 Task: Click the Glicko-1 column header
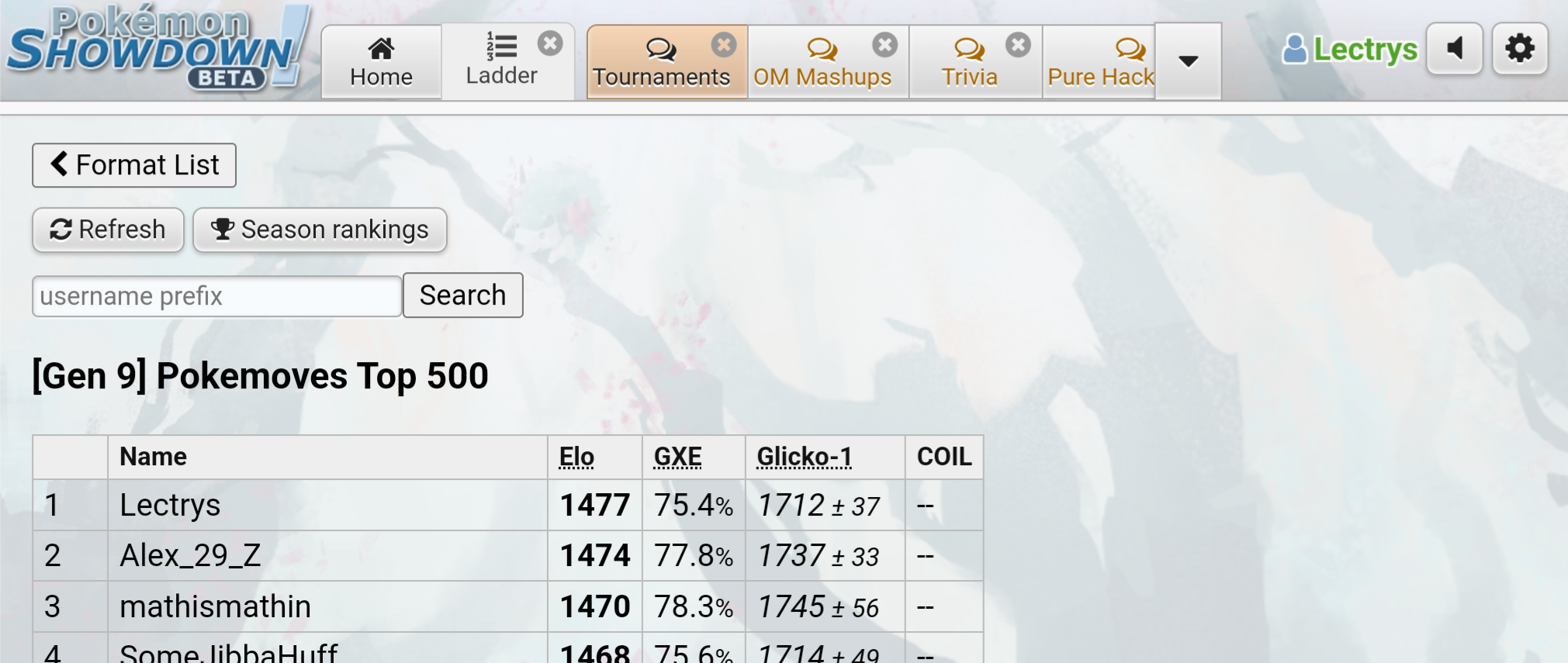[804, 457]
